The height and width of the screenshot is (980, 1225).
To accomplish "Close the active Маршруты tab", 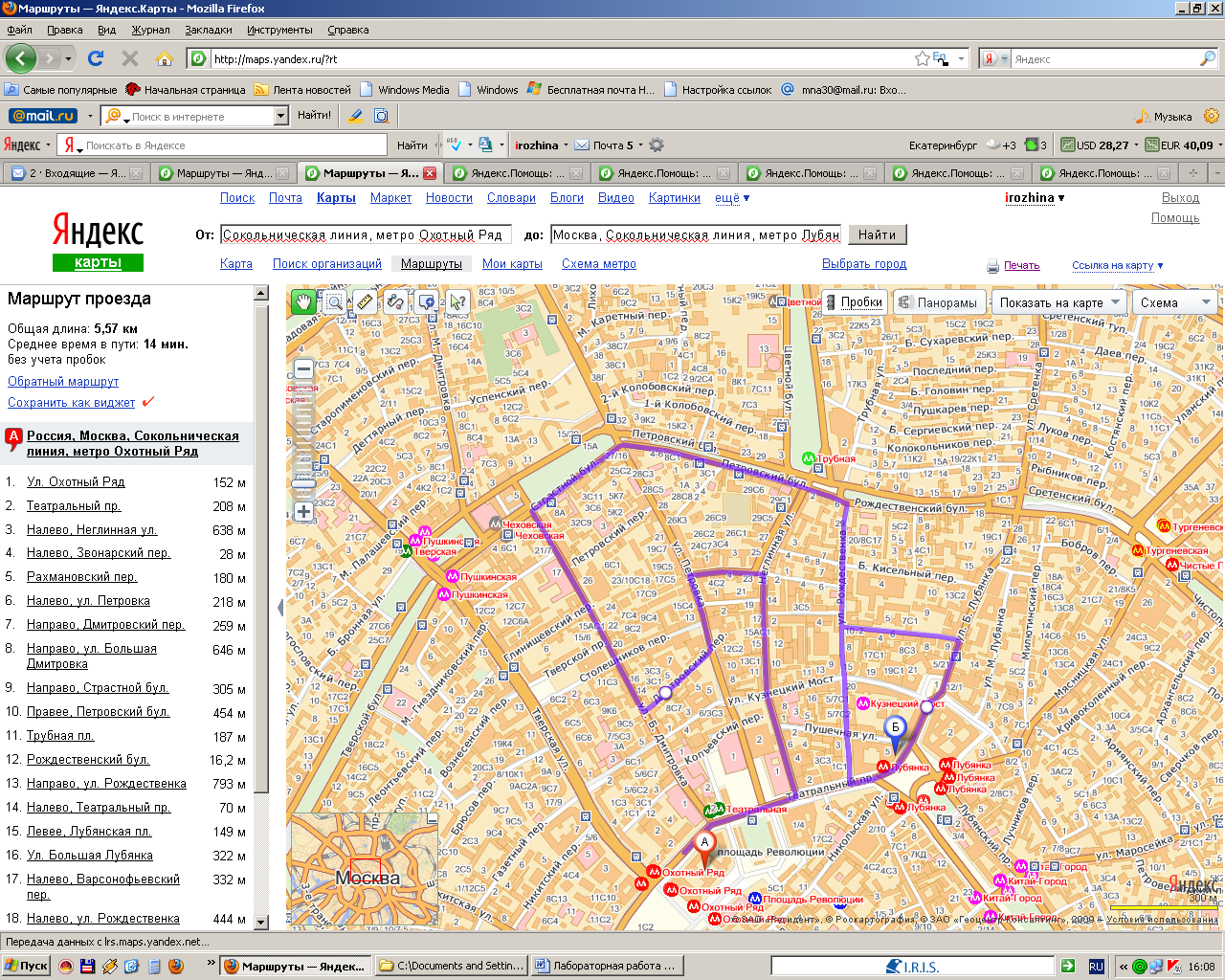I will click(430, 173).
